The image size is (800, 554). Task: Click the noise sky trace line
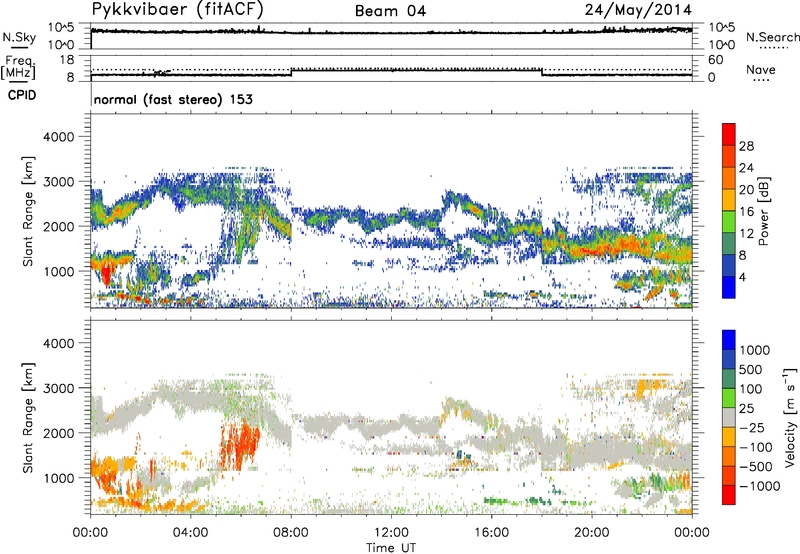pos(391,32)
